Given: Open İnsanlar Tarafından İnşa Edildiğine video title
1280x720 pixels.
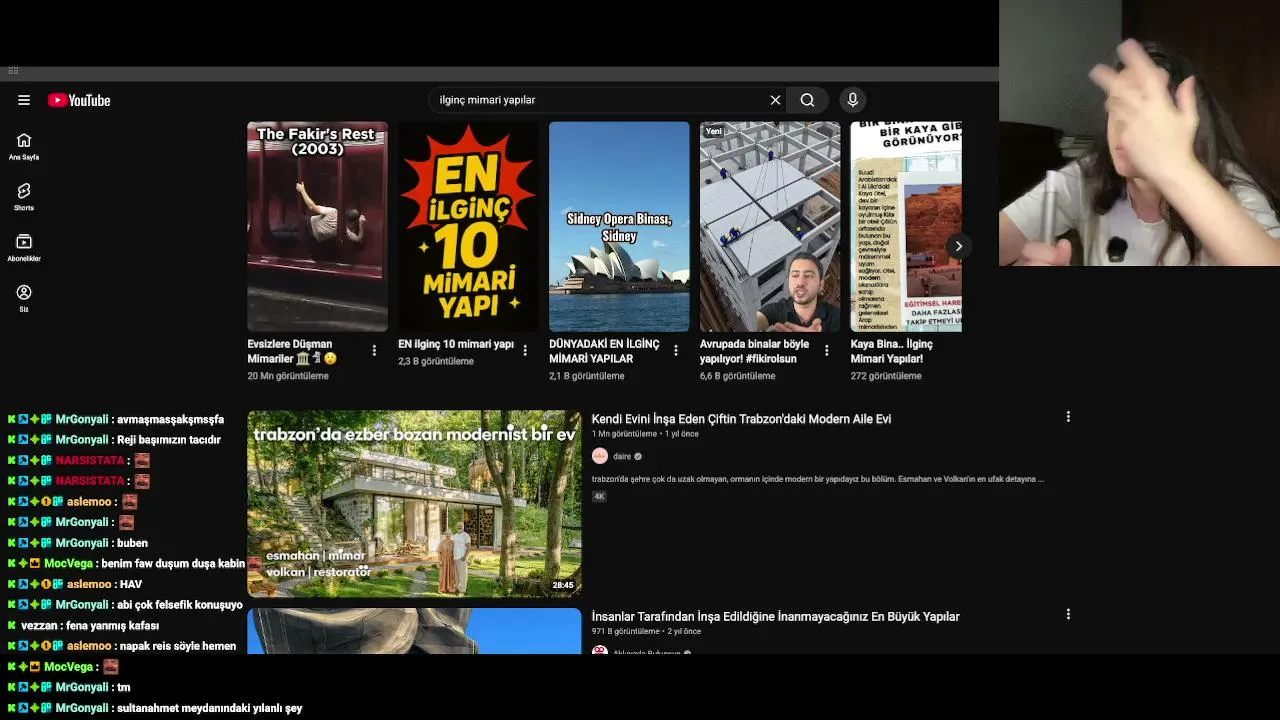Looking at the screenshot, I should pos(775,617).
